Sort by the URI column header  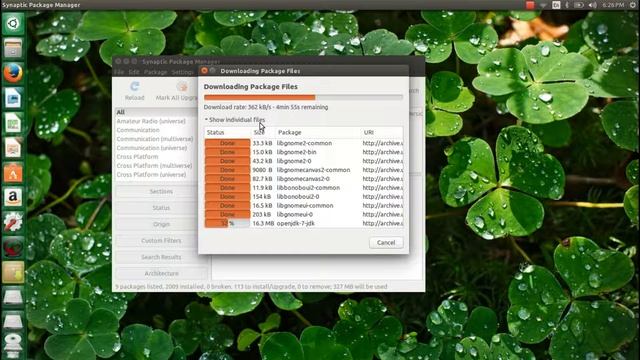coord(382,132)
